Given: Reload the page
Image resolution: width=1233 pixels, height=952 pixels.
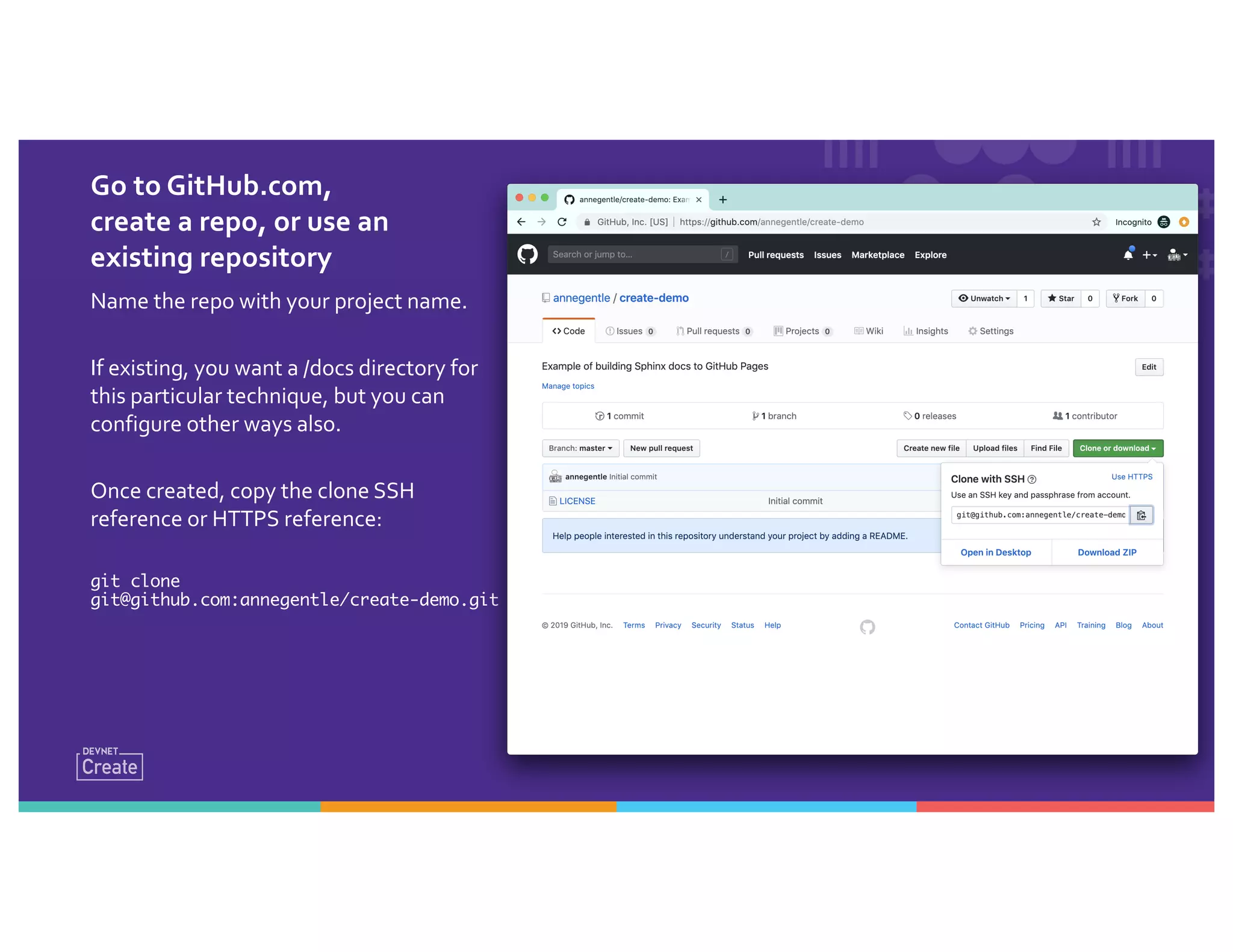Looking at the screenshot, I should 562,222.
